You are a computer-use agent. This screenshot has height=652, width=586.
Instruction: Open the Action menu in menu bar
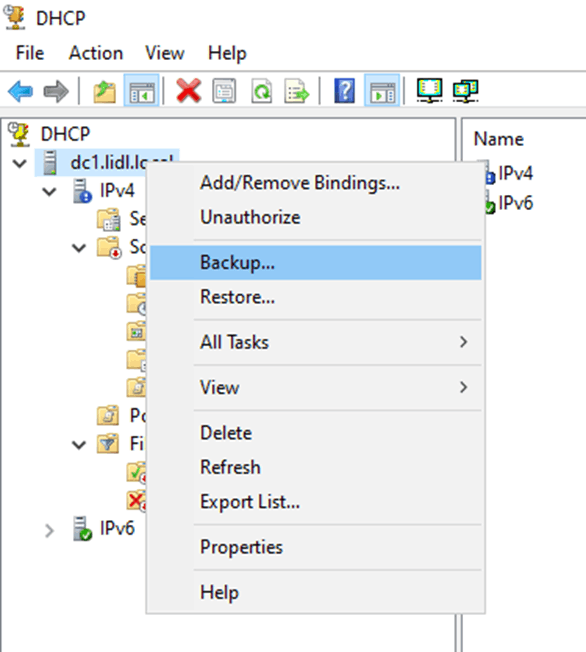coord(96,53)
